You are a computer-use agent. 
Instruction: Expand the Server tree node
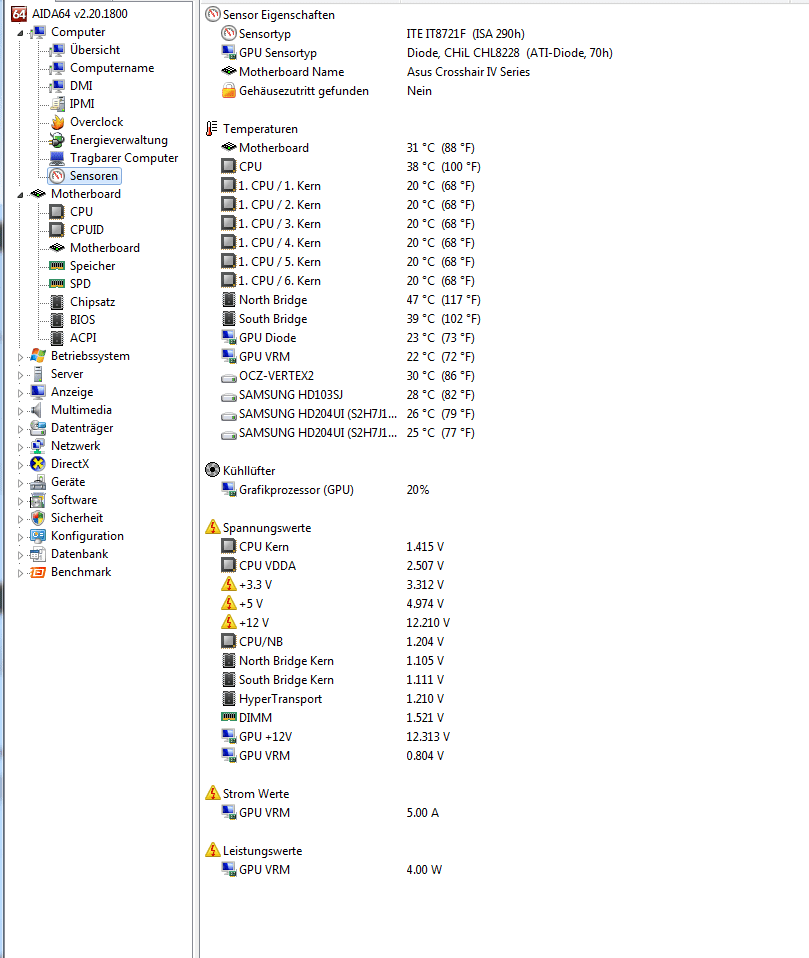(x=20, y=375)
